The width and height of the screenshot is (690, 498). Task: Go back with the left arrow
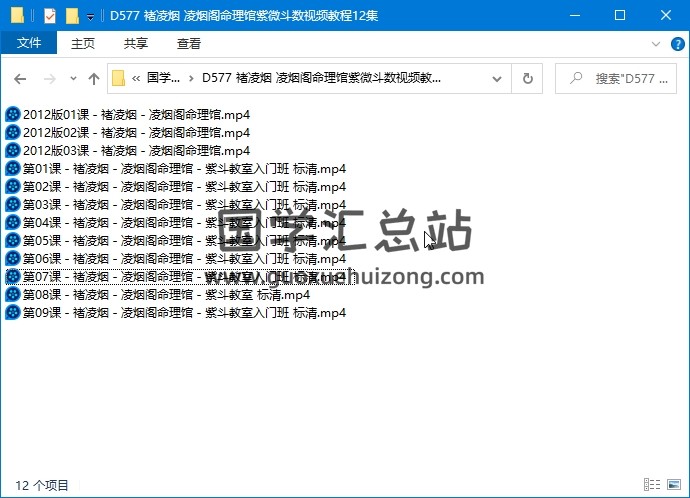(x=20, y=79)
